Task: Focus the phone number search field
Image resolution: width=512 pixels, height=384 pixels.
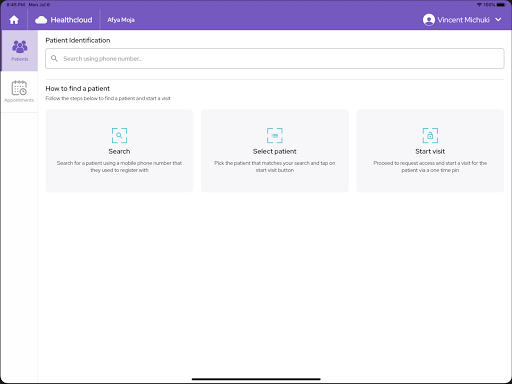Action: click(275, 59)
